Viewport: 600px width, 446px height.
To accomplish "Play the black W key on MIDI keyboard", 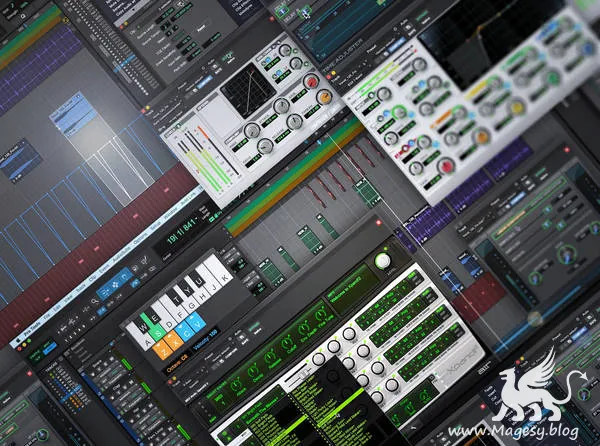I will [x=142, y=327].
